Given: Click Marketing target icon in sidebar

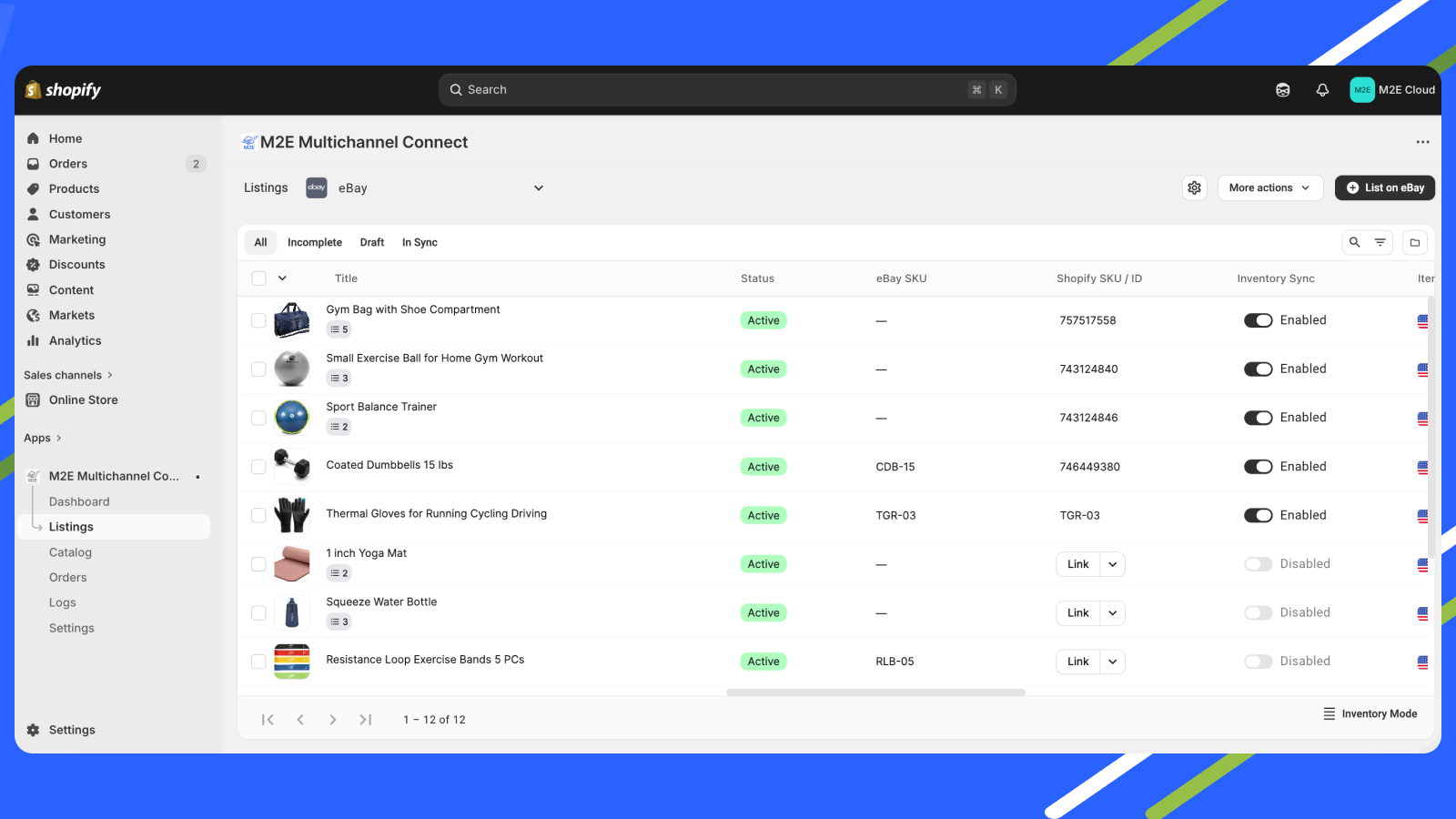Looking at the screenshot, I should pos(34,239).
